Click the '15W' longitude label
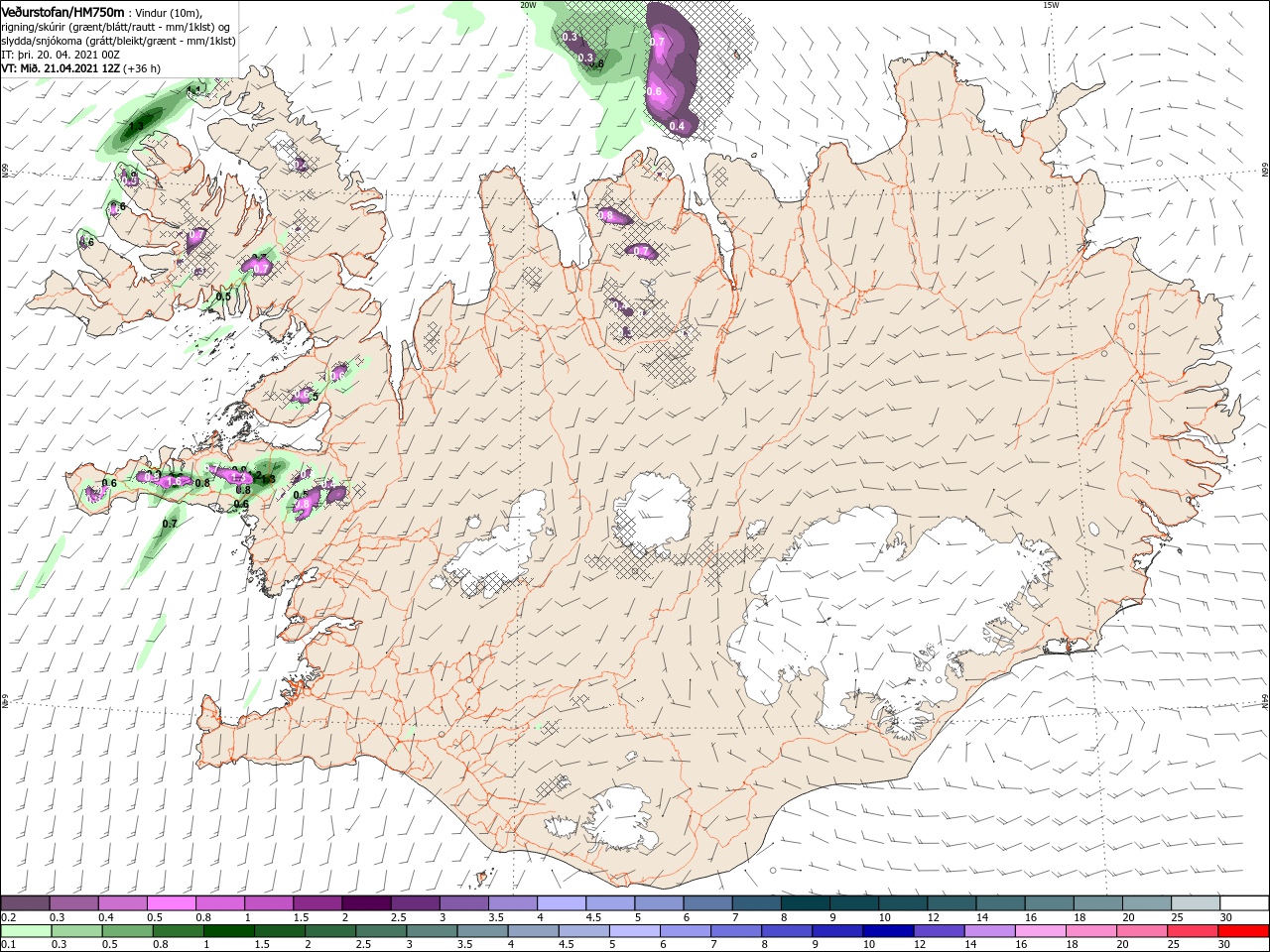 [x=1051, y=5]
